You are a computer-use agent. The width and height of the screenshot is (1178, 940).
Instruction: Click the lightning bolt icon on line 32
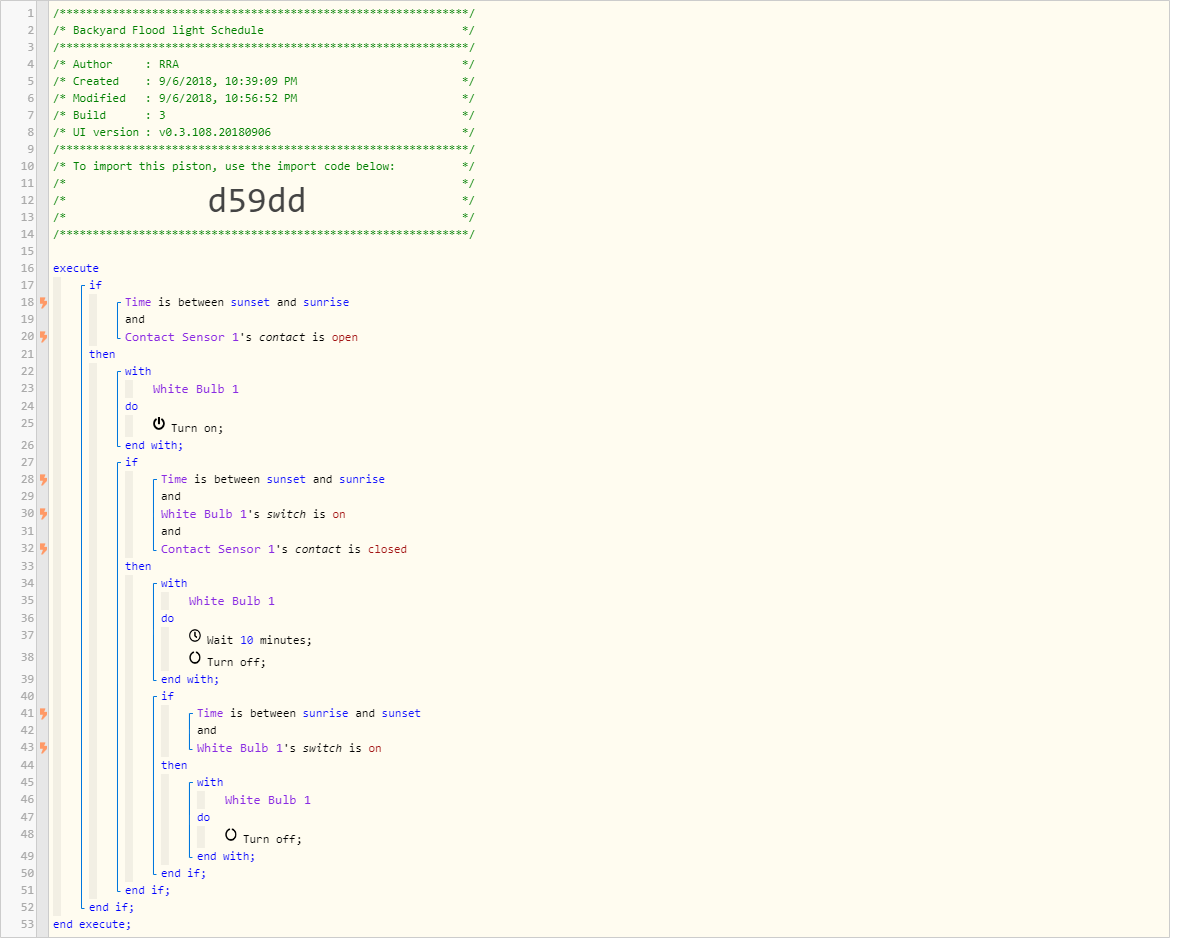[44, 550]
